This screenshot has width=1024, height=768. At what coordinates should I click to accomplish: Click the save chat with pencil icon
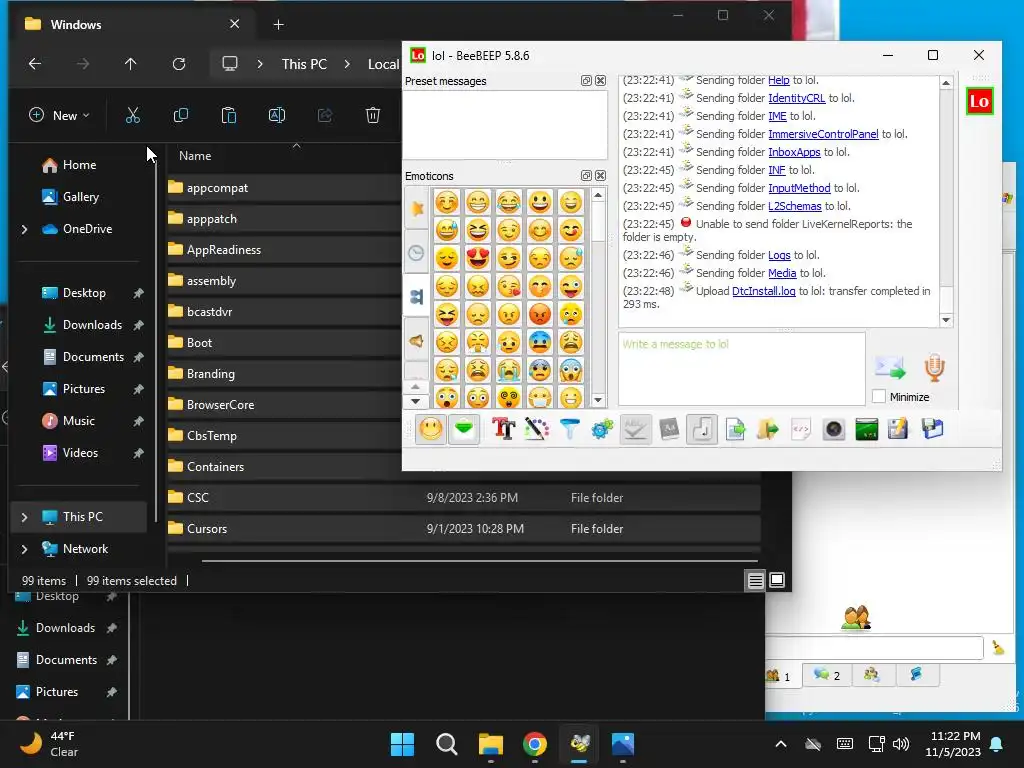899,429
